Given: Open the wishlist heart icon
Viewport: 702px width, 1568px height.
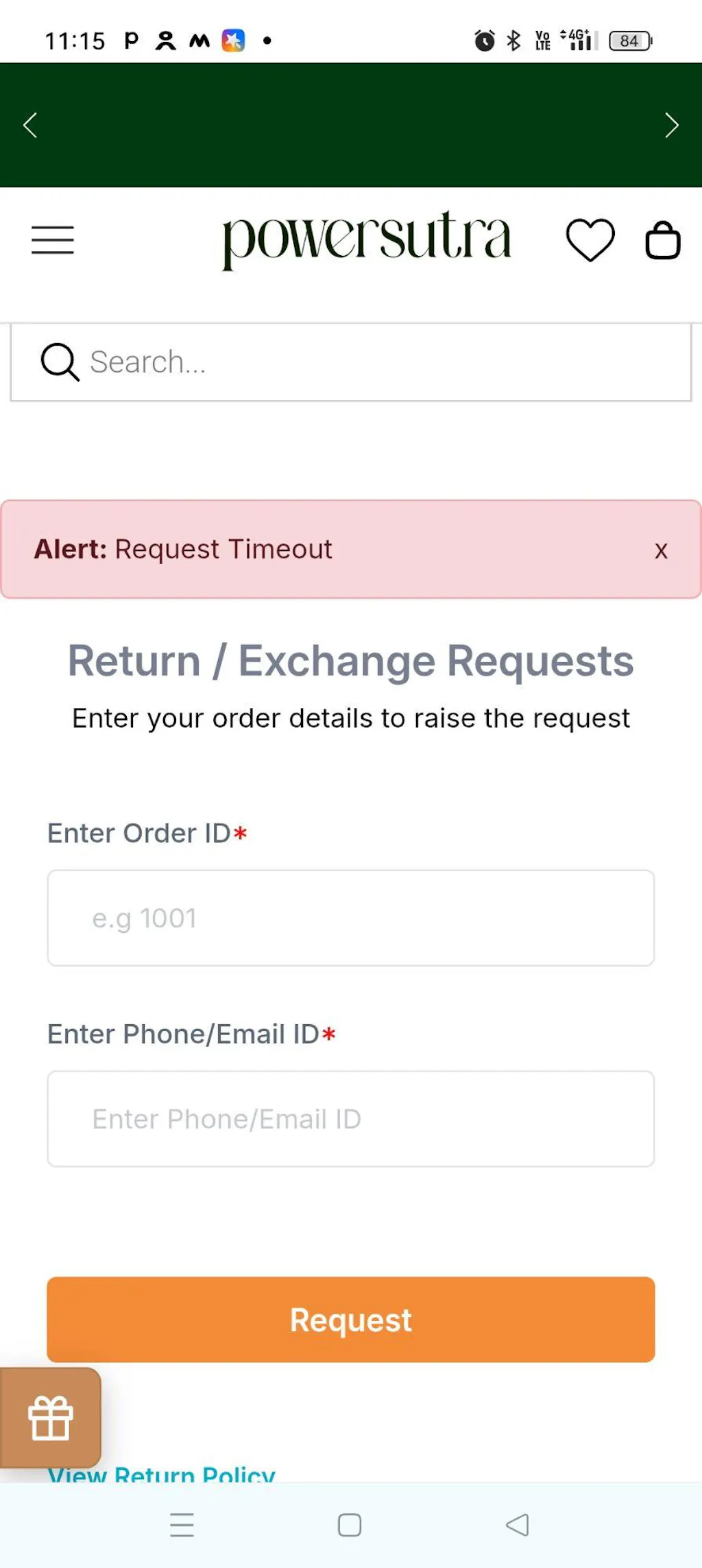Looking at the screenshot, I should (590, 240).
